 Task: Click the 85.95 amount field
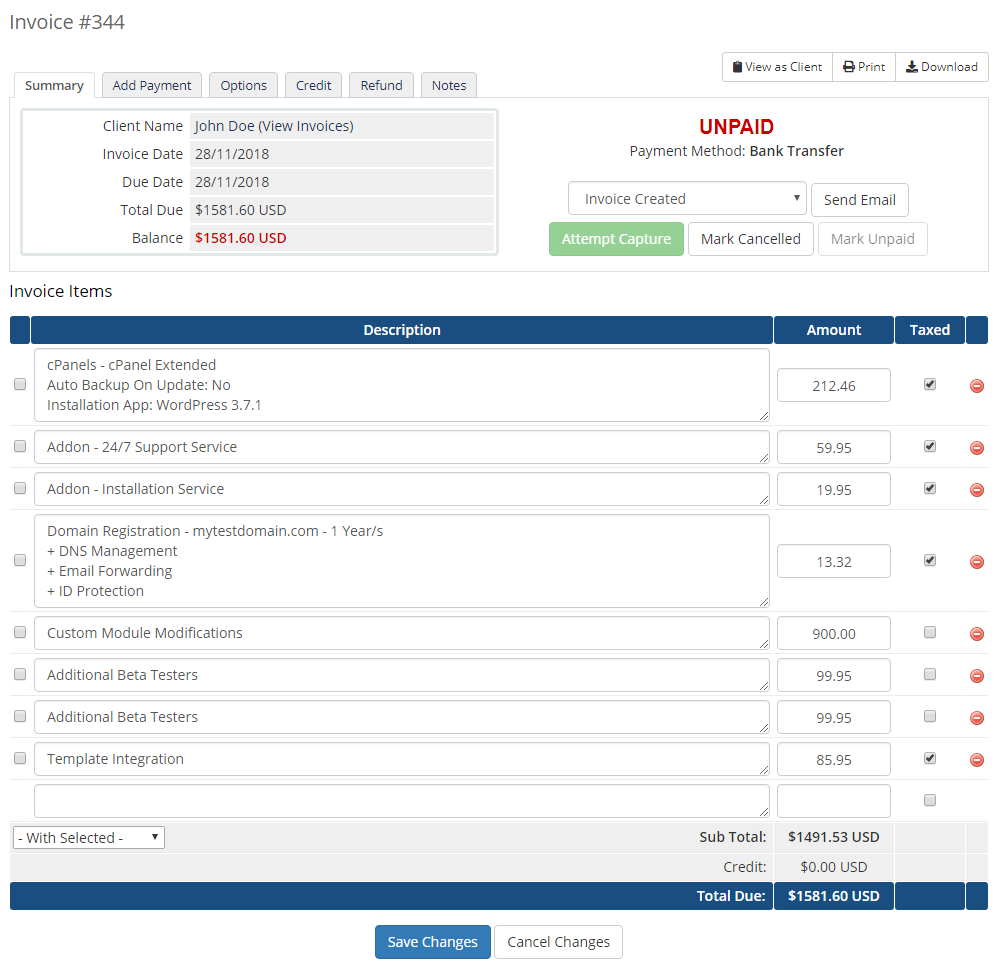coord(833,760)
